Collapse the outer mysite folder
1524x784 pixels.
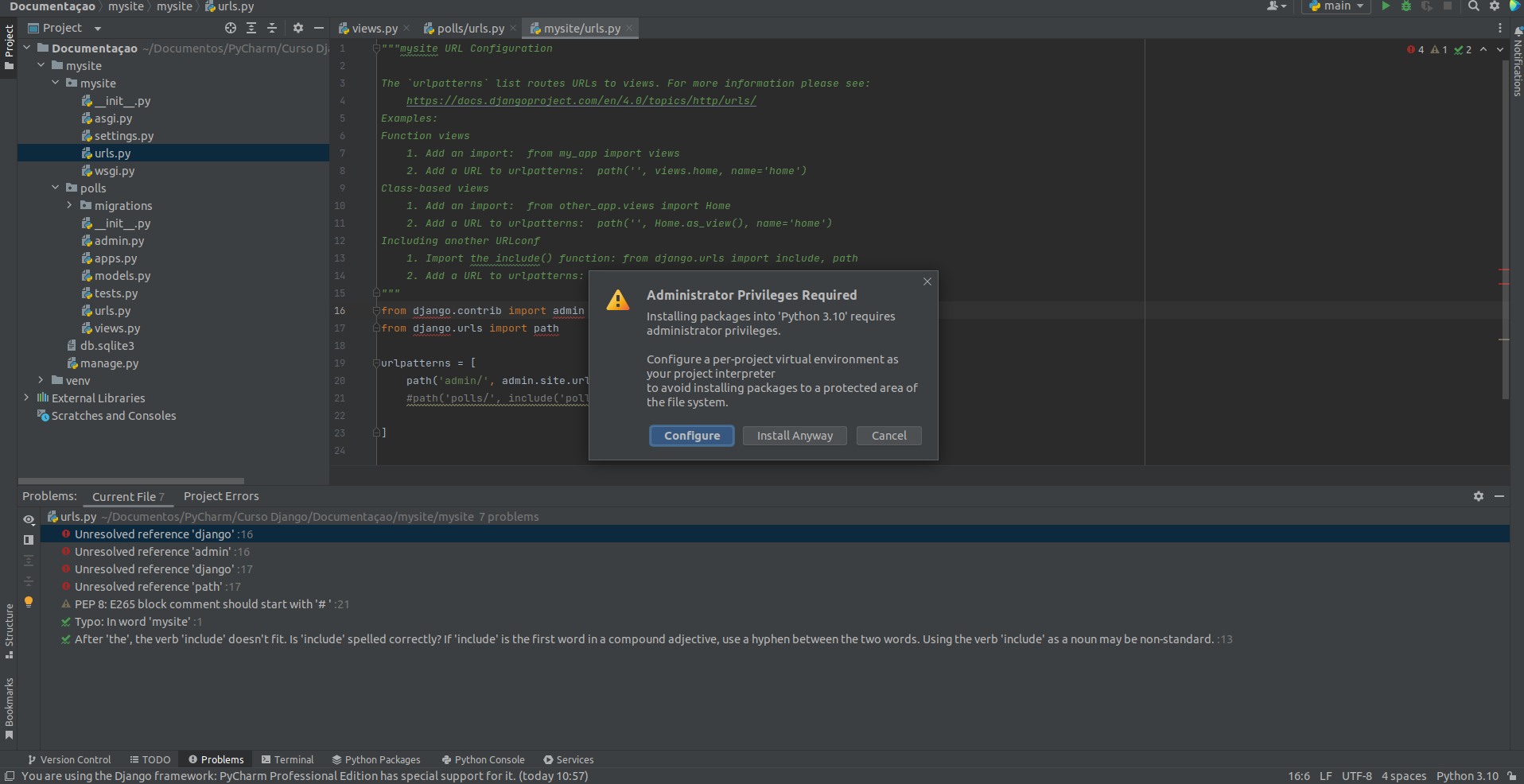[x=41, y=65]
